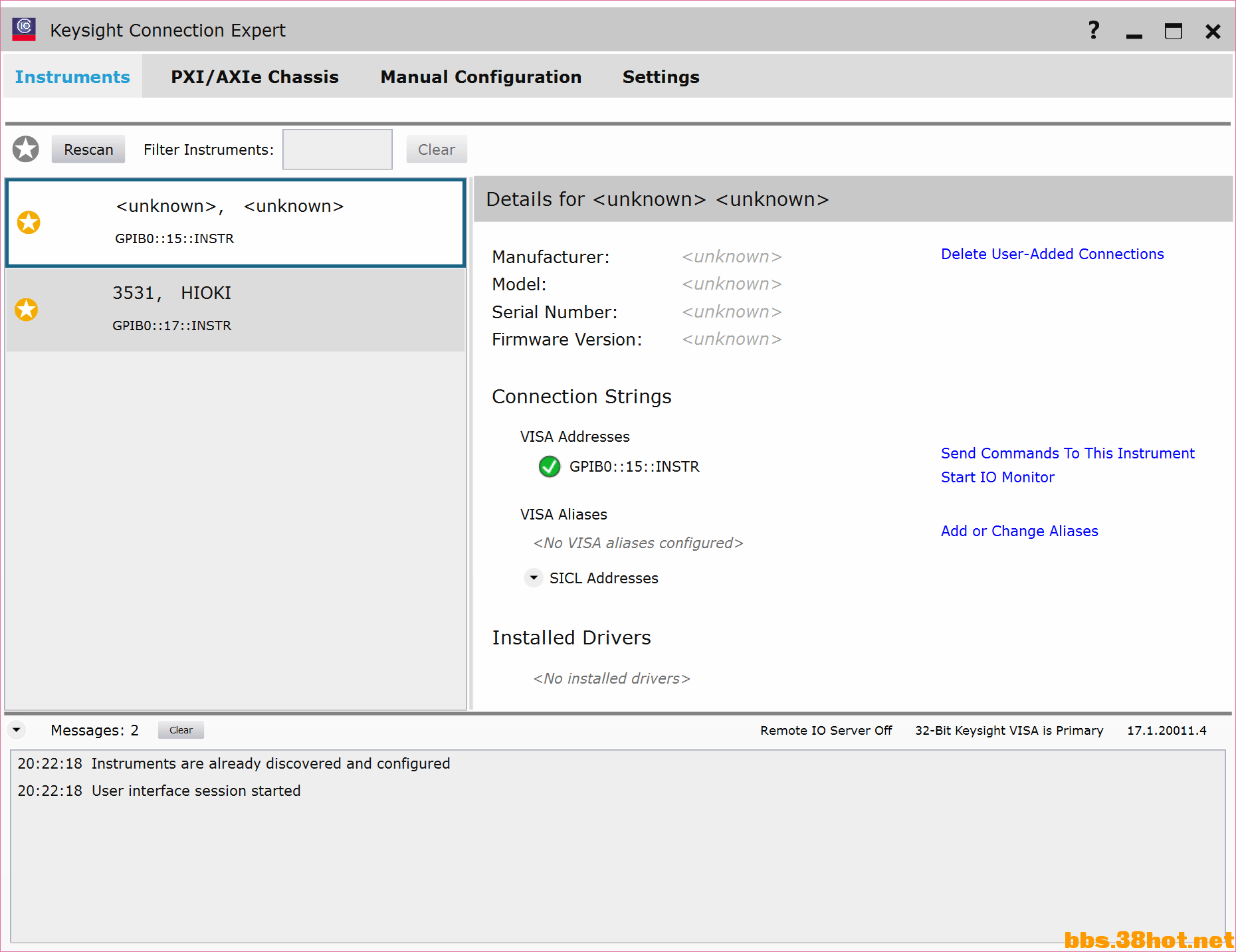Viewport: 1236px width, 952px height.
Task: Click version number 17.1.20011.4
Action: click(1166, 730)
